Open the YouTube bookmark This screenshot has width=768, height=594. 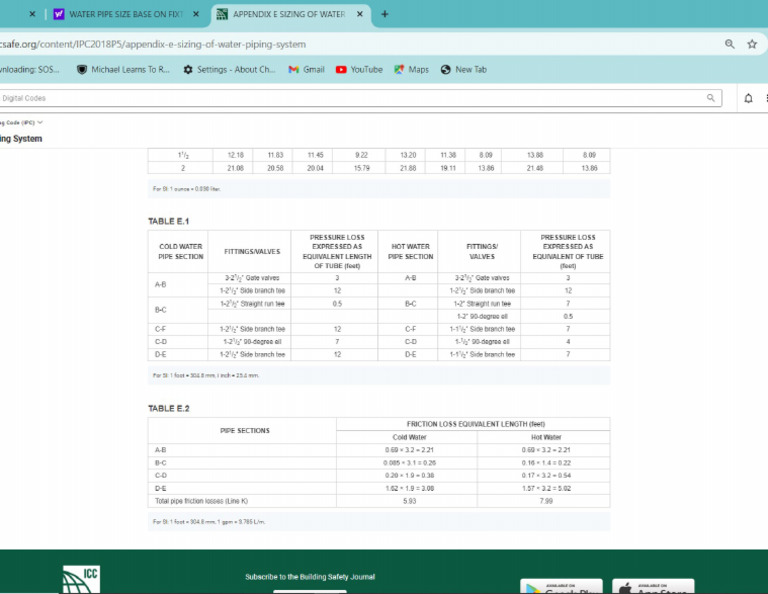pos(359,70)
